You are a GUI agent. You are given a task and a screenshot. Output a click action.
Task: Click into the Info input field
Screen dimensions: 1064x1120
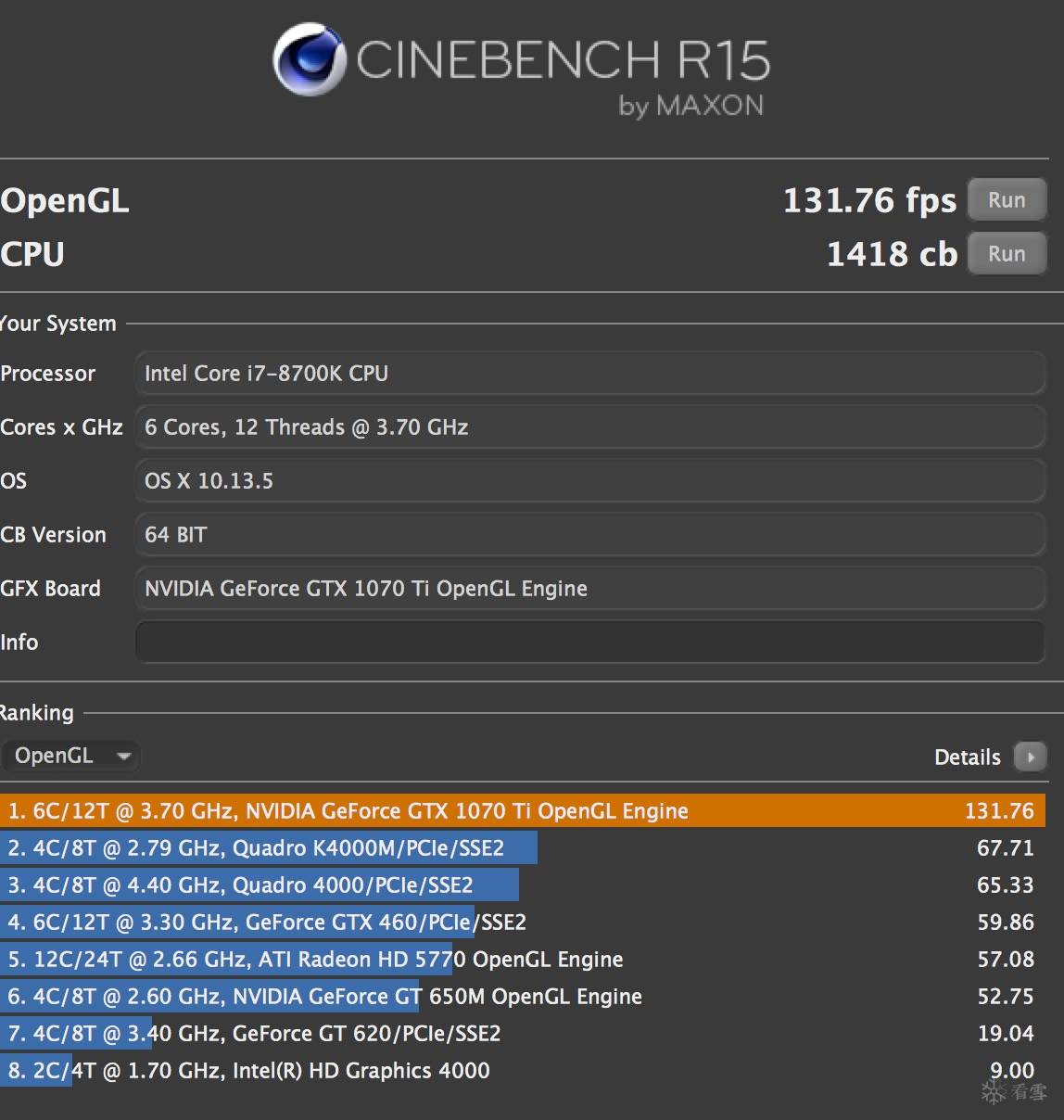[x=589, y=643]
